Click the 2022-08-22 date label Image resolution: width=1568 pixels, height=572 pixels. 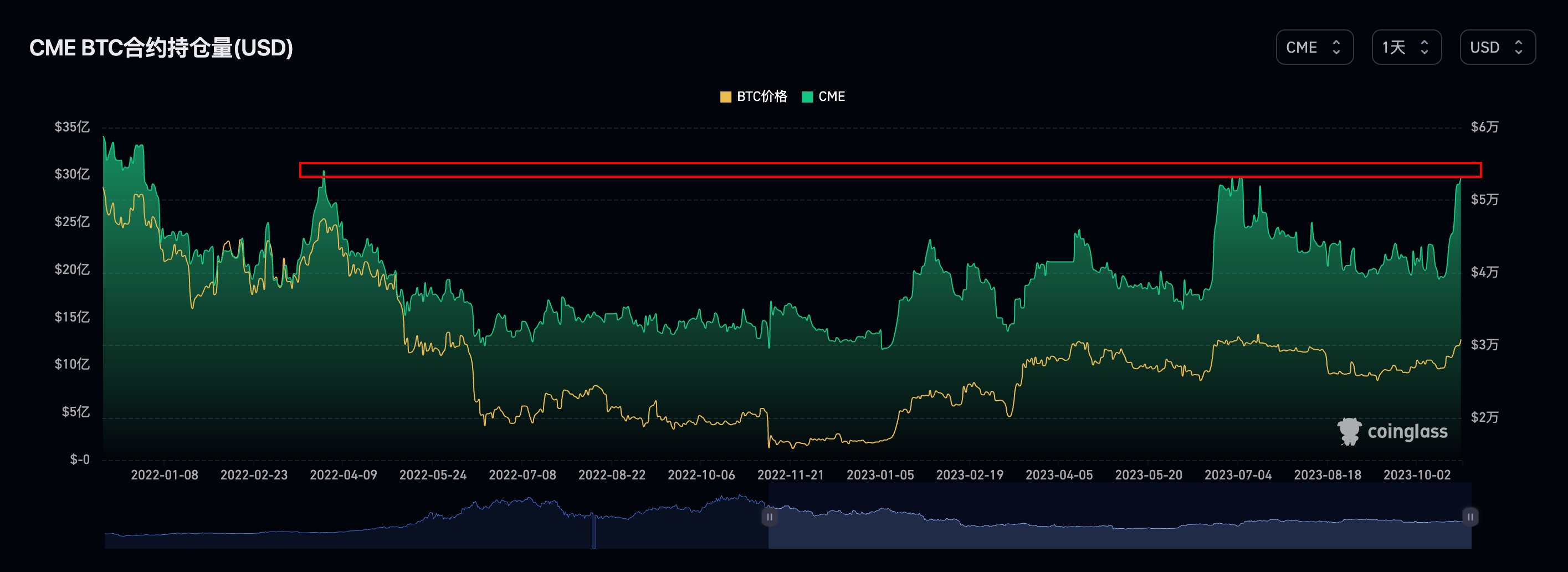(612, 475)
